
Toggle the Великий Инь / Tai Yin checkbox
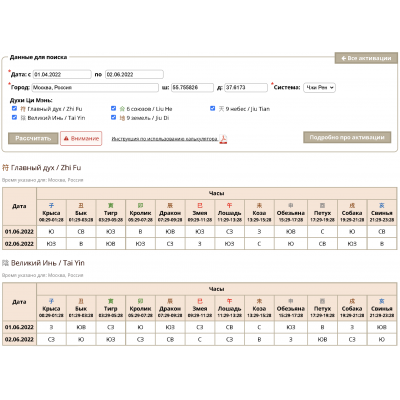14,117
